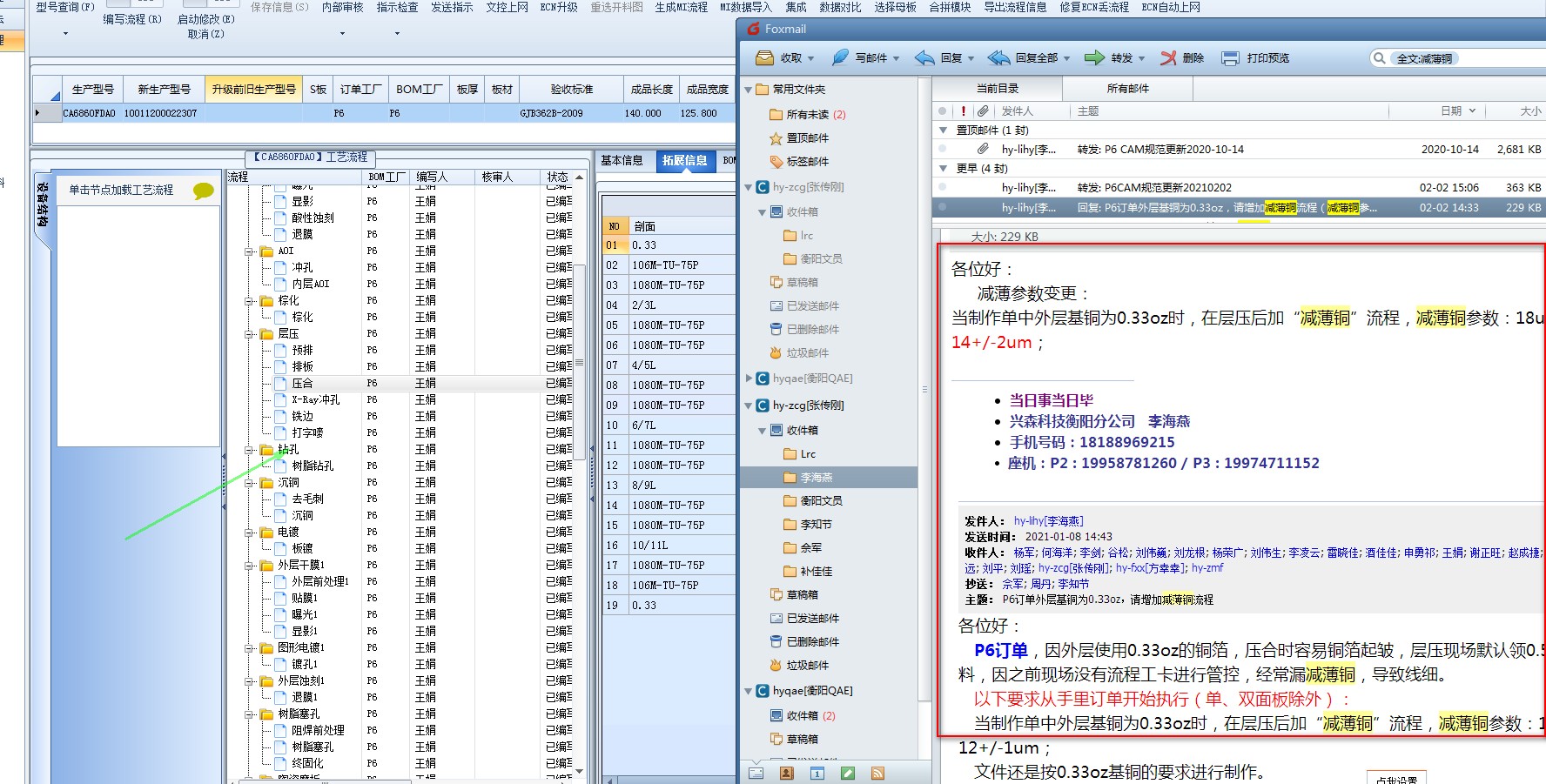
Task: Open dropdown arrow next to 写邮件
Action: click(x=896, y=59)
